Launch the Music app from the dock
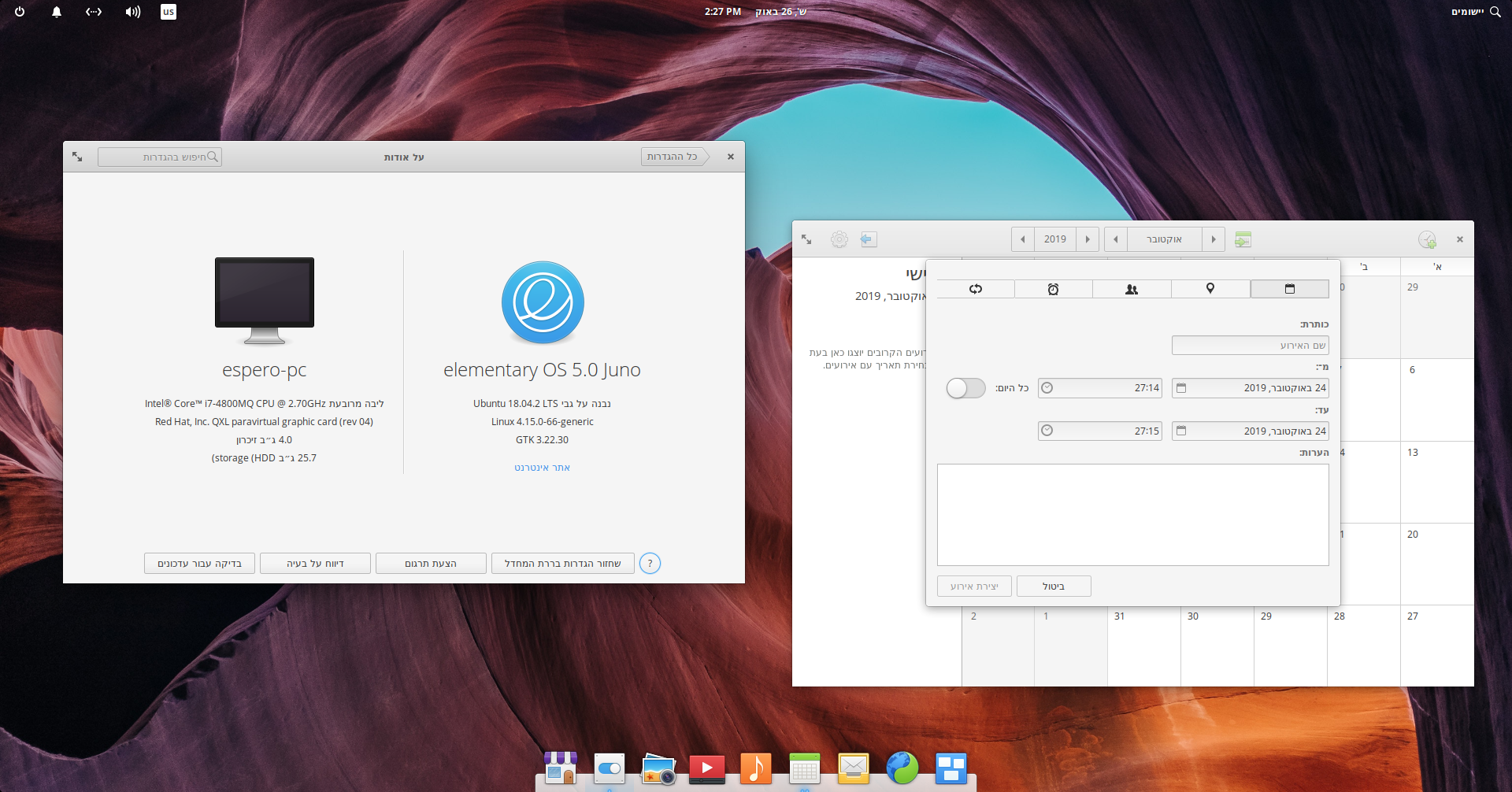This screenshot has width=1512, height=792. click(x=756, y=769)
